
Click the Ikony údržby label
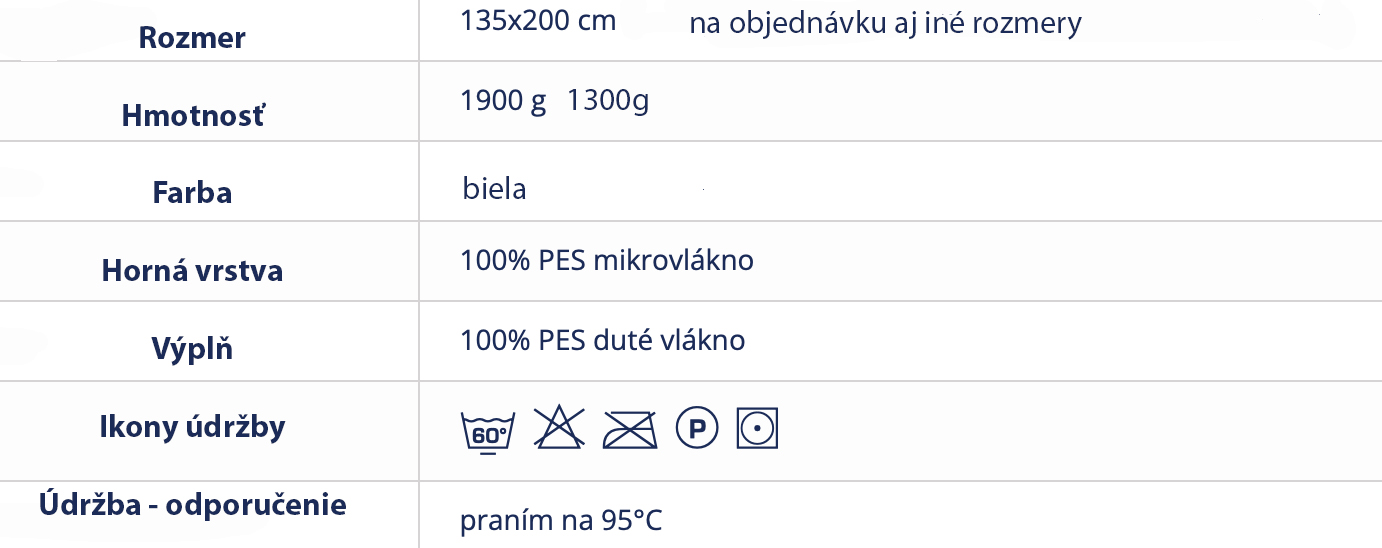click(192, 427)
